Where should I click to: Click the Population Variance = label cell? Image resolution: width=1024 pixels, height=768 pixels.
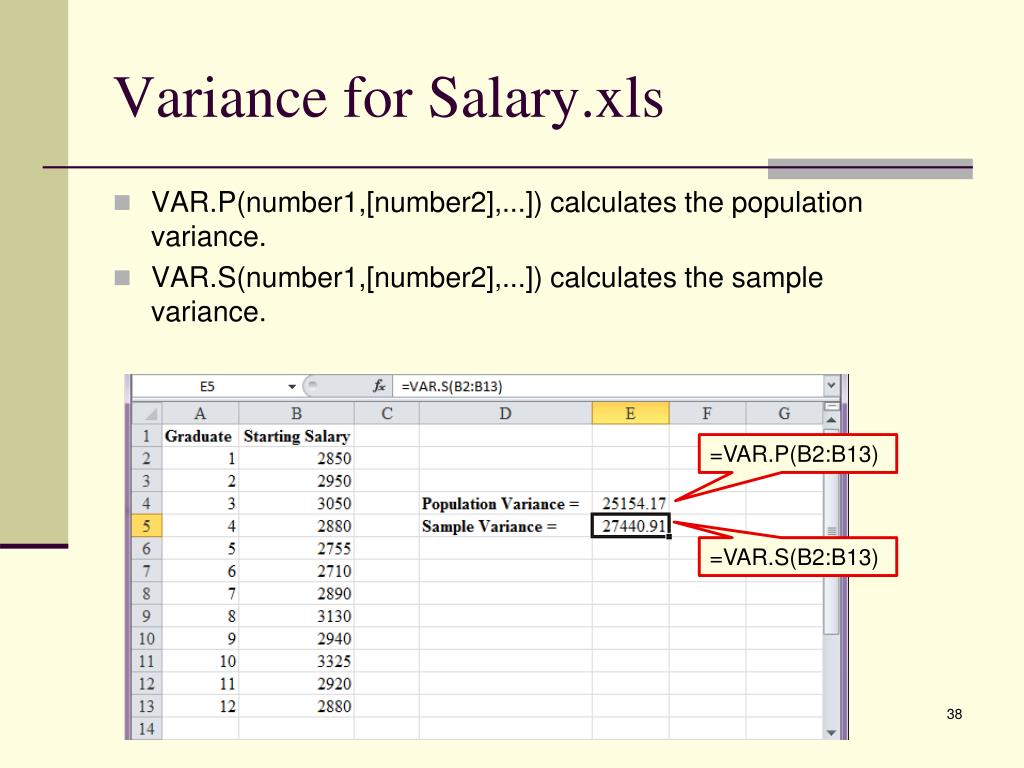505,504
